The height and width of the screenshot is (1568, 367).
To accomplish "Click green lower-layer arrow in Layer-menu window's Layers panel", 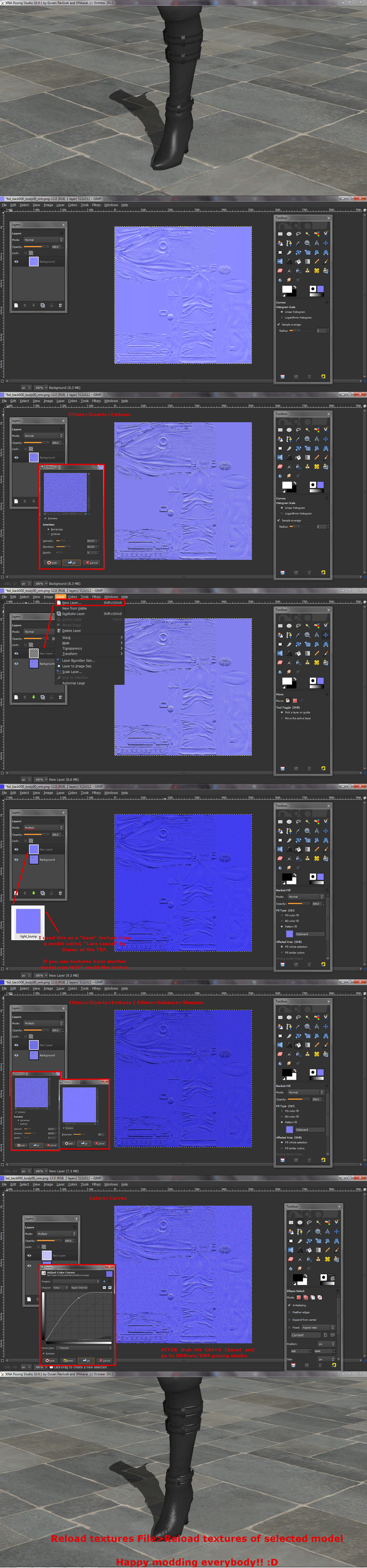I will click(33, 697).
